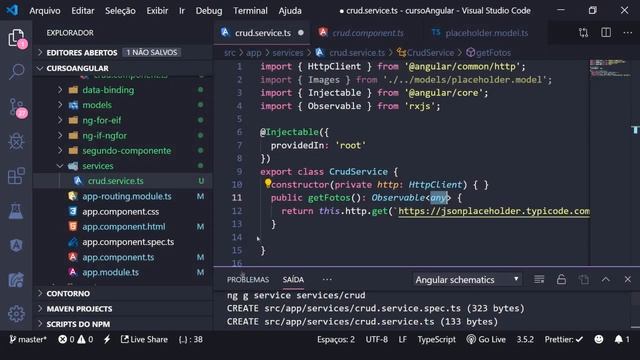The width and height of the screenshot is (640, 360).
Task: Open Source Control view icon
Action: point(17,108)
